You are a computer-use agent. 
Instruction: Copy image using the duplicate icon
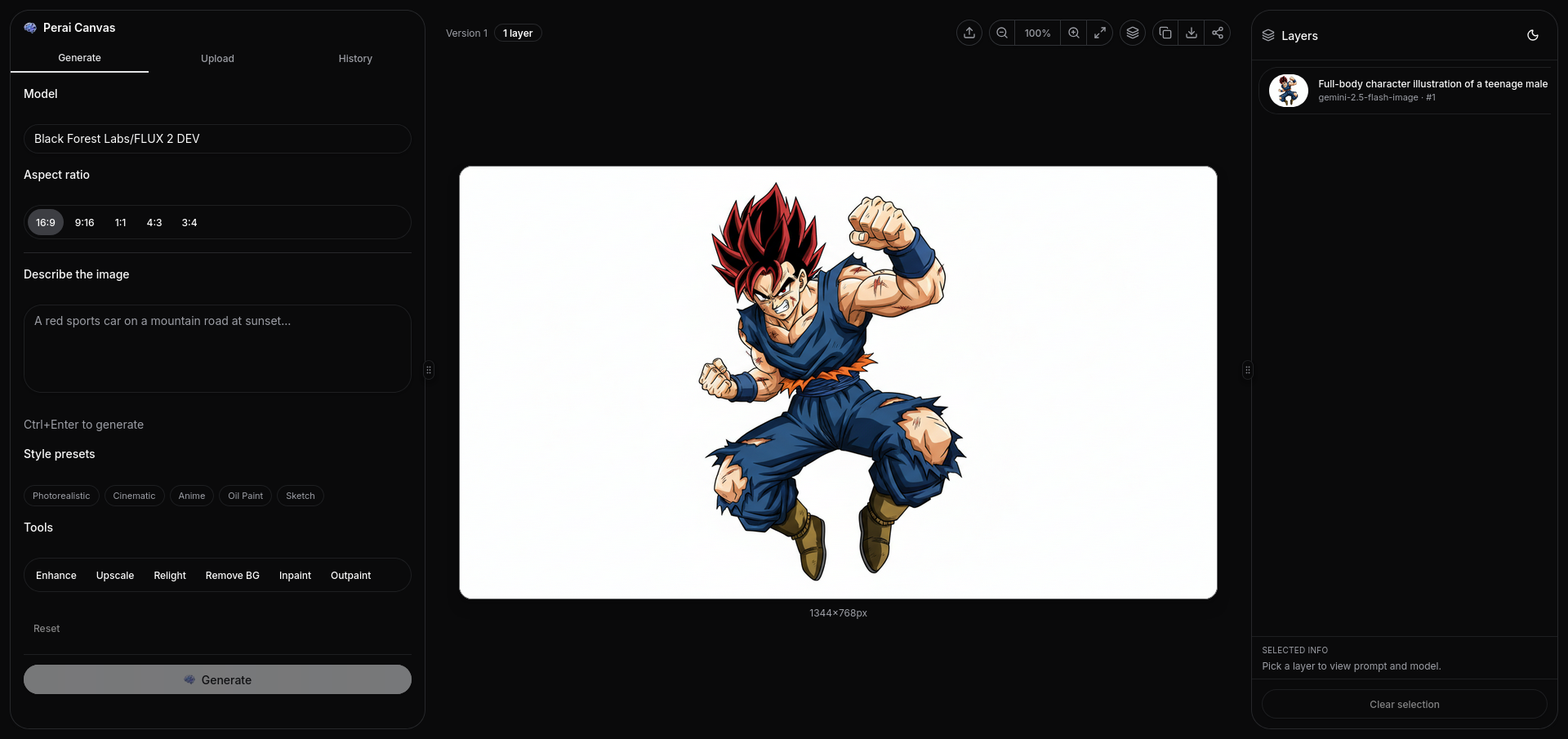click(1165, 33)
